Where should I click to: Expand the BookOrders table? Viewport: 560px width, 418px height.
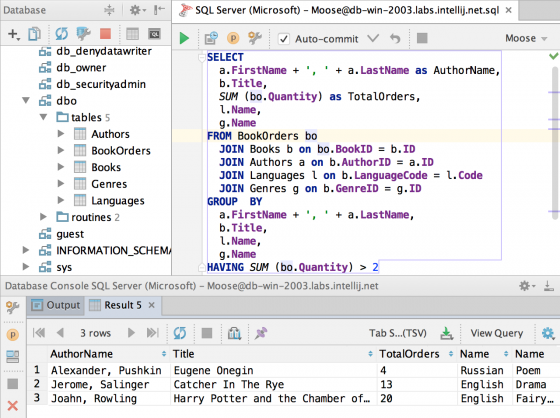[x=61, y=150]
